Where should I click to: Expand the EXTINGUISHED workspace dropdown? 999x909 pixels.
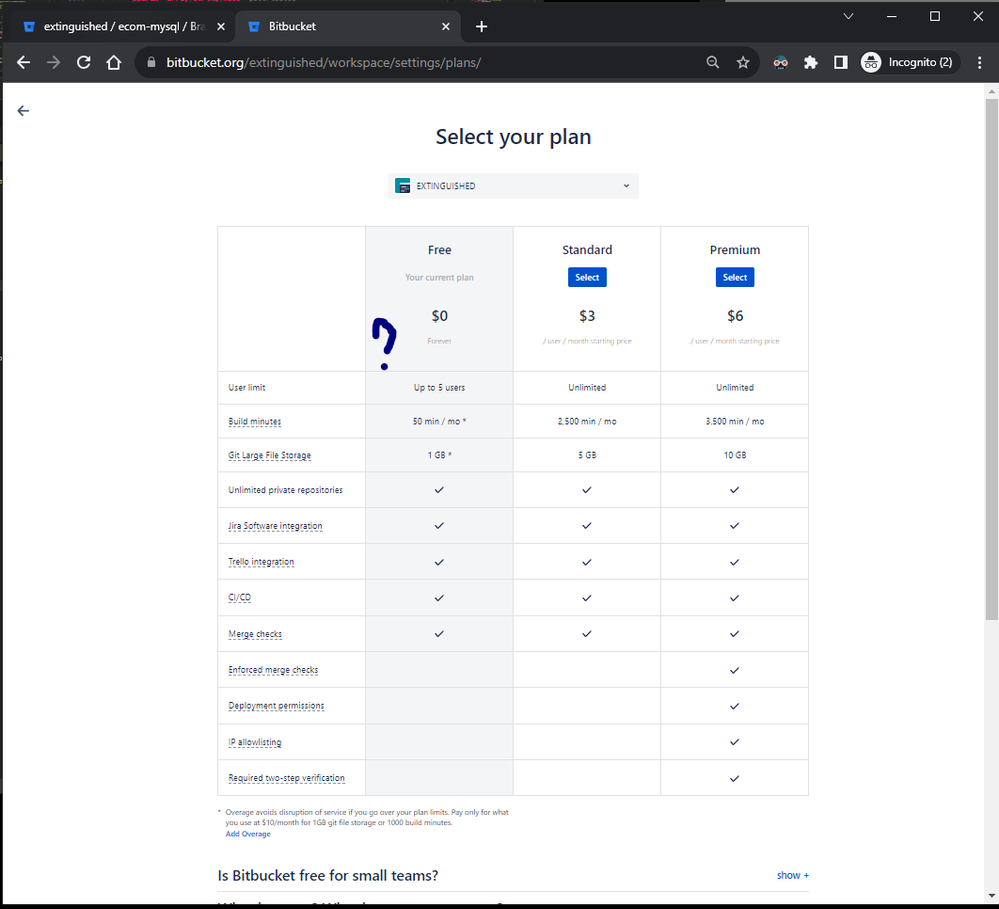pos(513,186)
